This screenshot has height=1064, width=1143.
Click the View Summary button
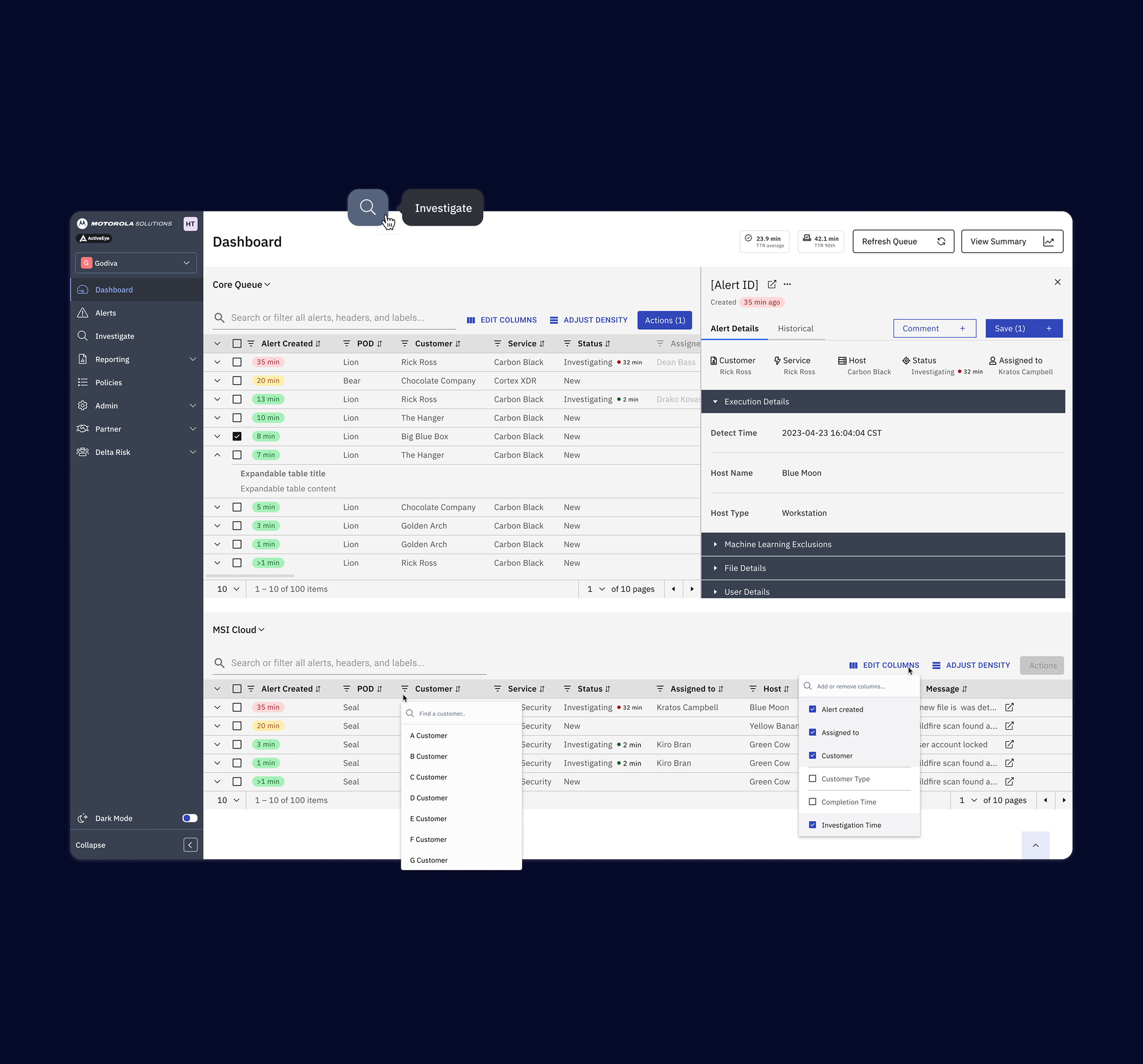1012,242
